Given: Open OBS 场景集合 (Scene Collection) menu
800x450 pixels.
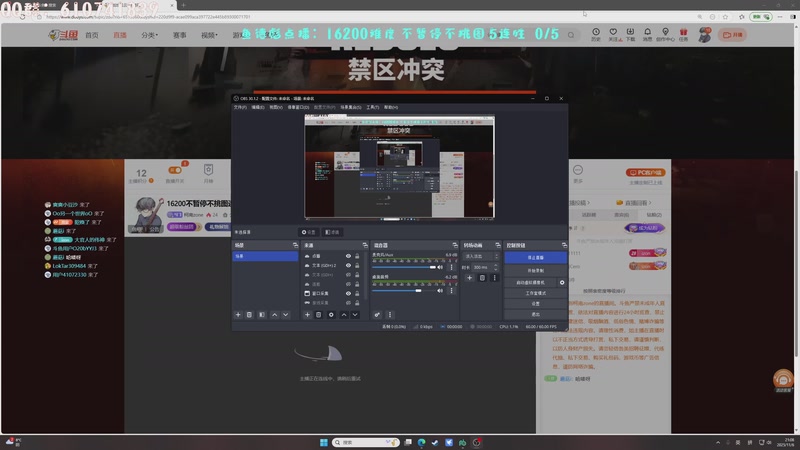Looking at the screenshot, I should pos(351,107).
